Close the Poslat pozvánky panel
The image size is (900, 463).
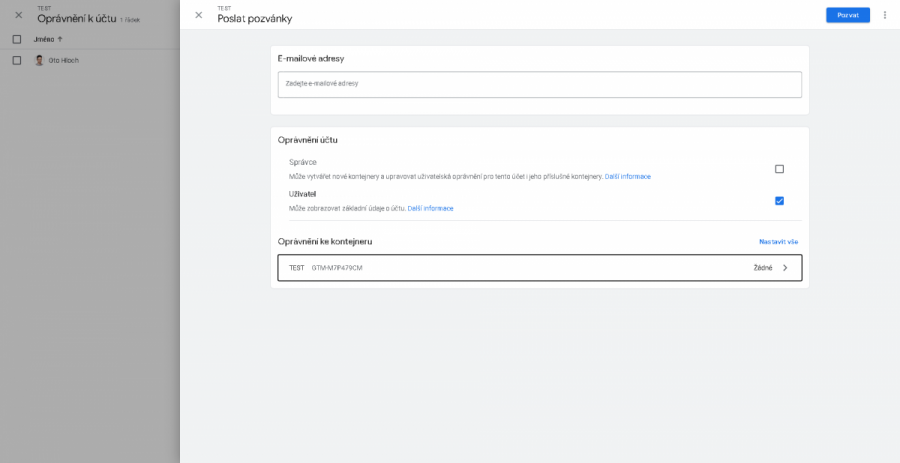tap(199, 15)
